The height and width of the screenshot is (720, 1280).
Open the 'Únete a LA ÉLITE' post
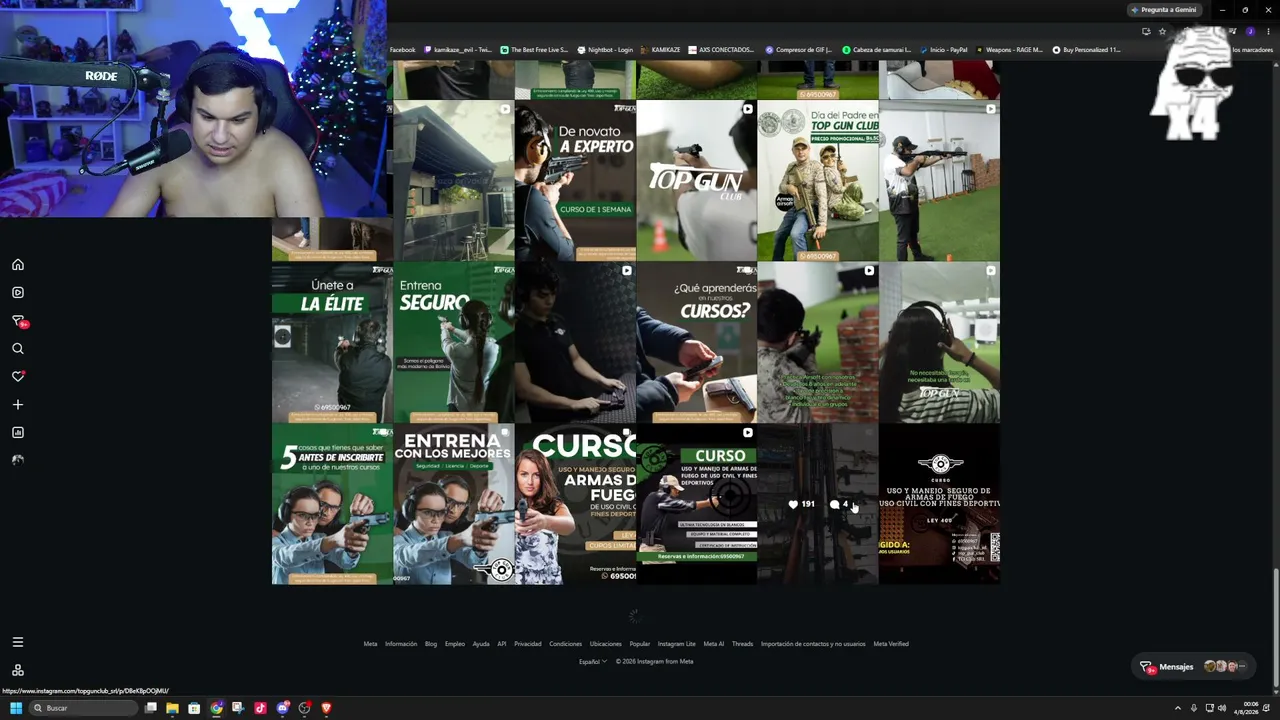(x=332, y=343)
